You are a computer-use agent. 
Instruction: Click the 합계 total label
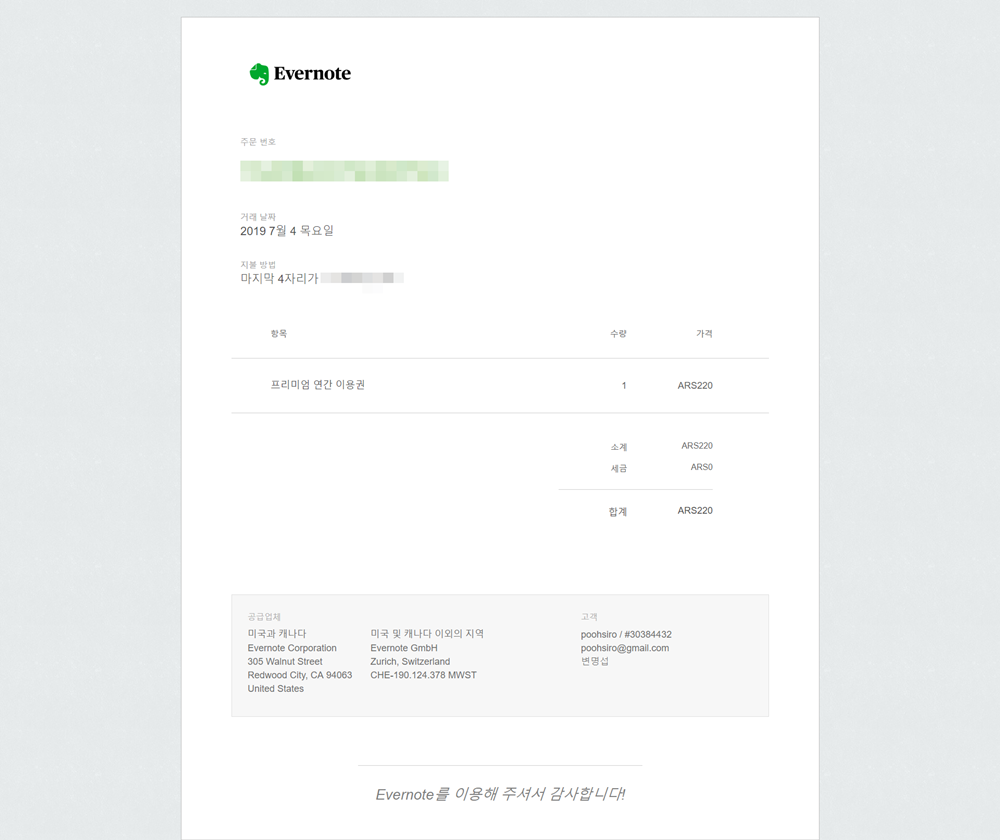click(x=618, y=512)
